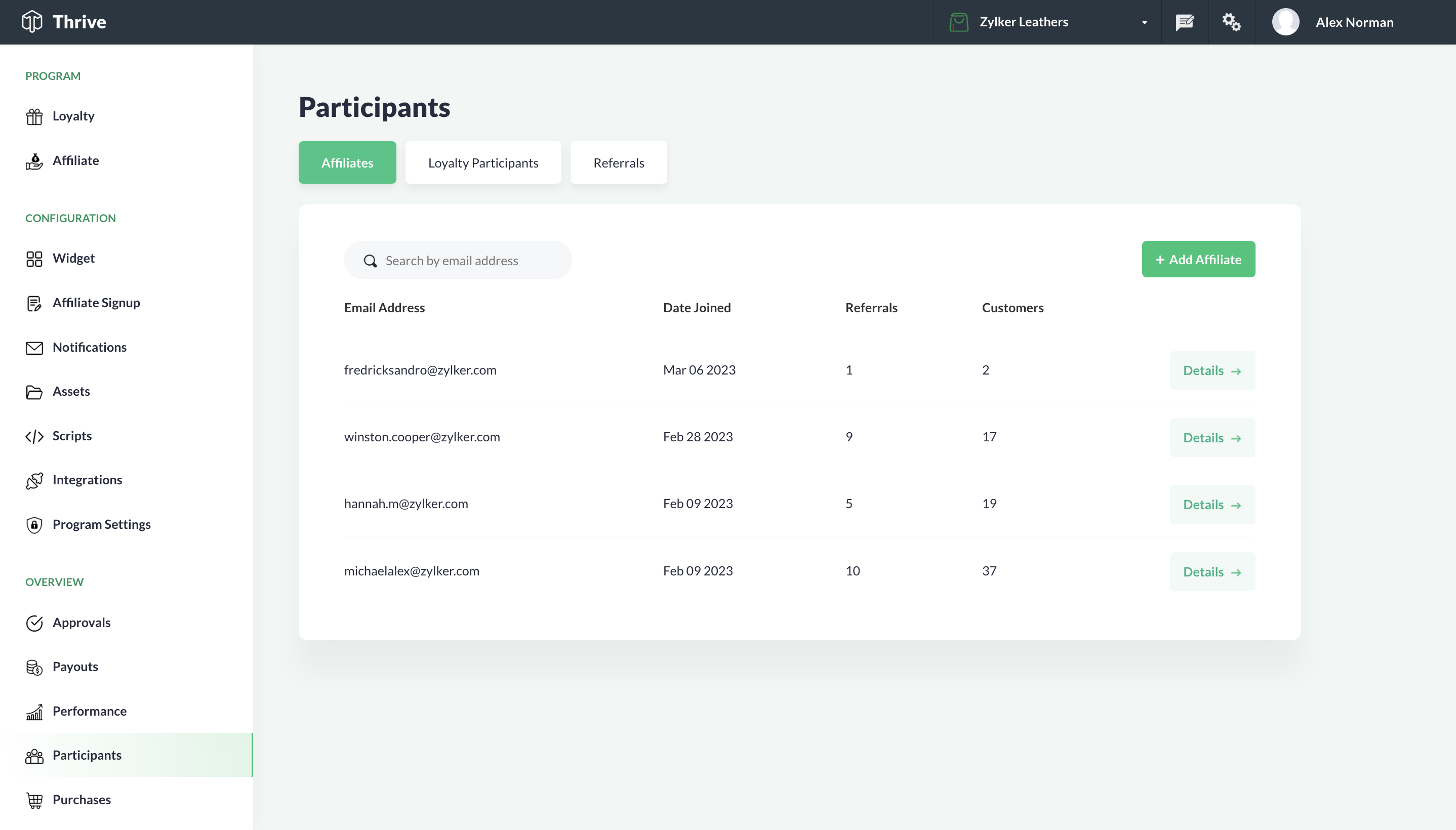Expand the Scripts configuration section
The width and height of the screenshot is (1456, 830).
tap(72, 435)
